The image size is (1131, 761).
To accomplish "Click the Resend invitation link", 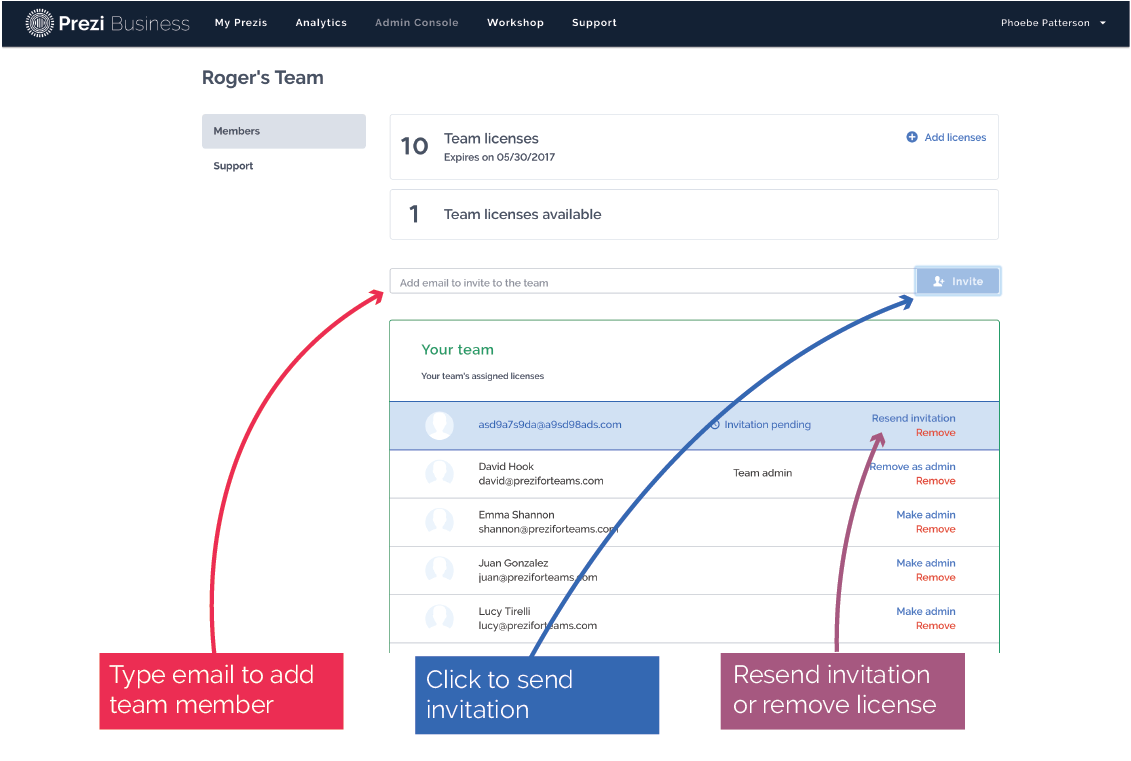I will [913, 418].
